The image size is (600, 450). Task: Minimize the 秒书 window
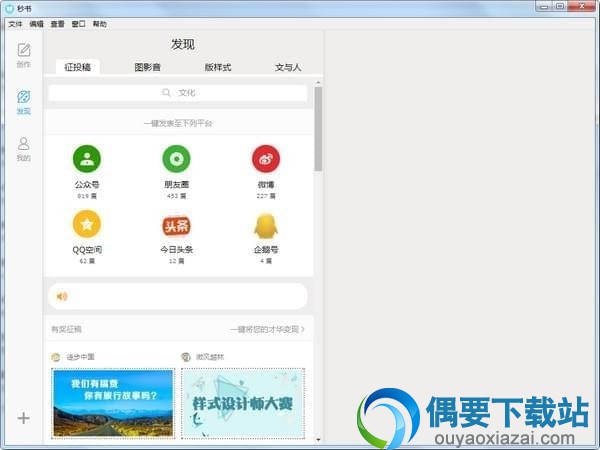tap(545, 6)
